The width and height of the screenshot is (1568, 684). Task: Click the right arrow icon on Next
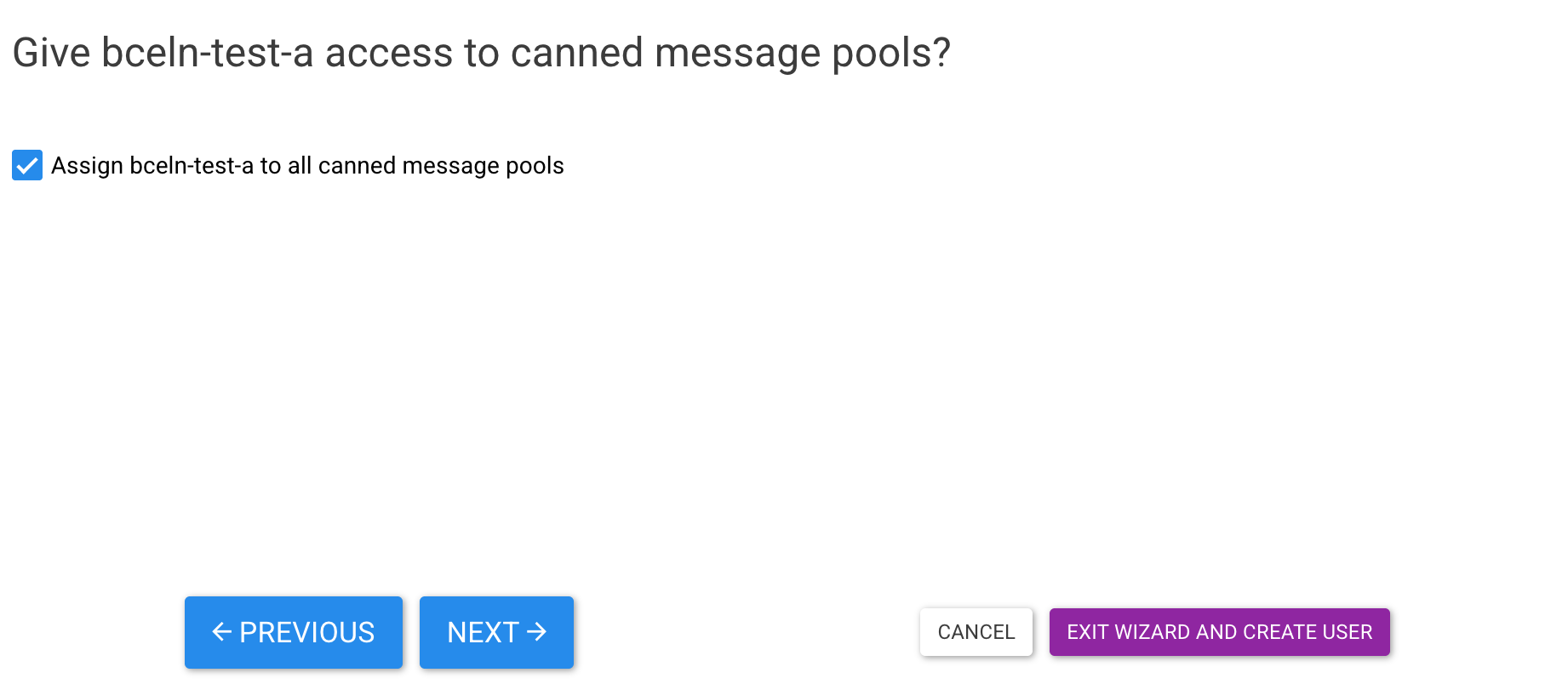pos(537,632)
